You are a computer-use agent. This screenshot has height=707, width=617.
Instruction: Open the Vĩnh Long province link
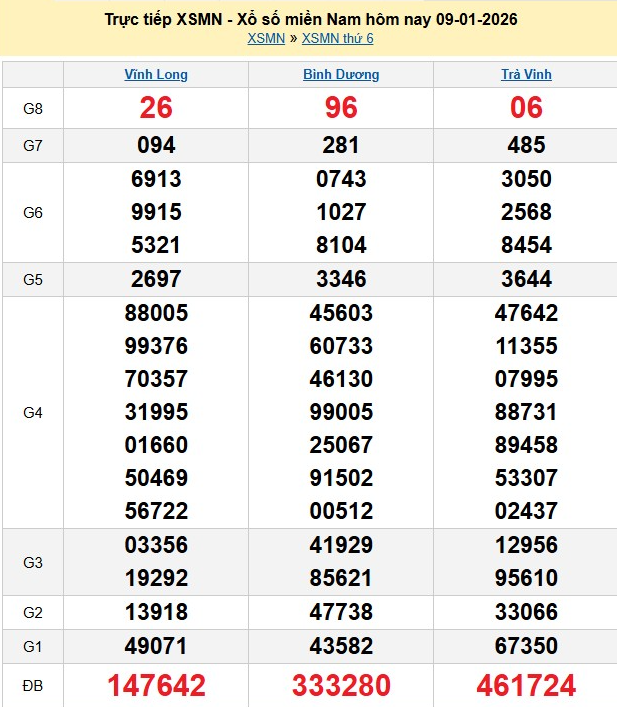(x=156, y=75)
